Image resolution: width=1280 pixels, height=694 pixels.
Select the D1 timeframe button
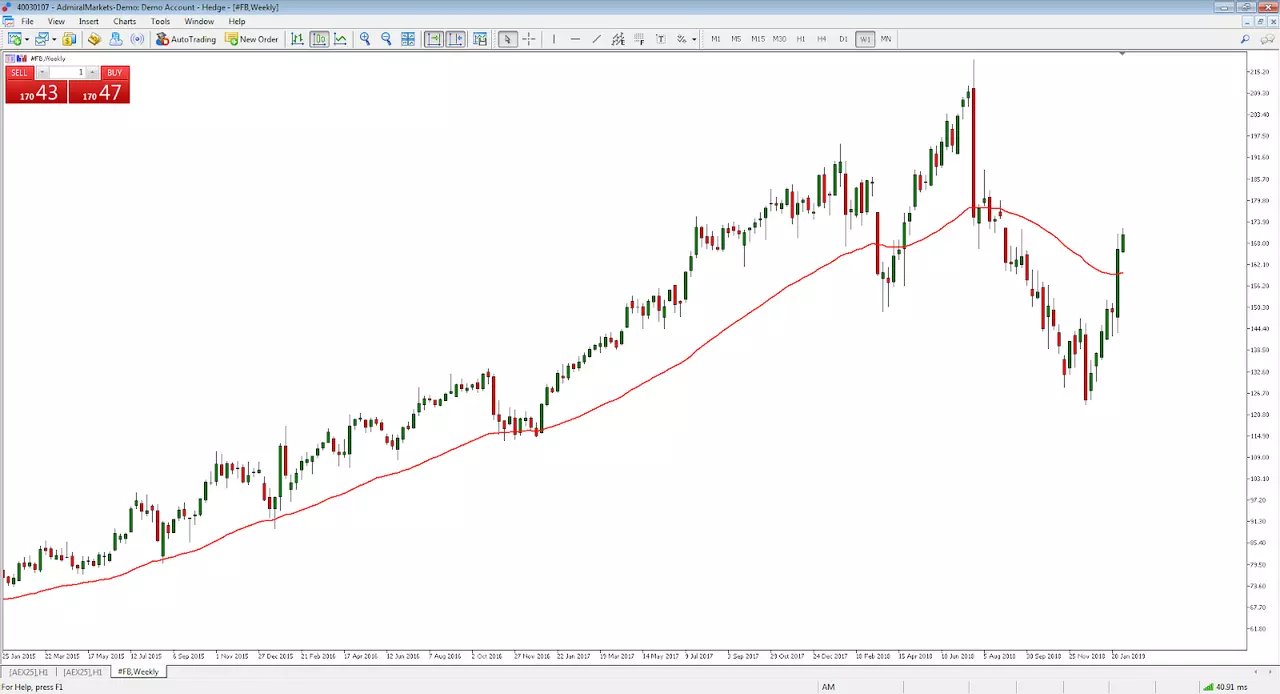(x=844, y=39)
